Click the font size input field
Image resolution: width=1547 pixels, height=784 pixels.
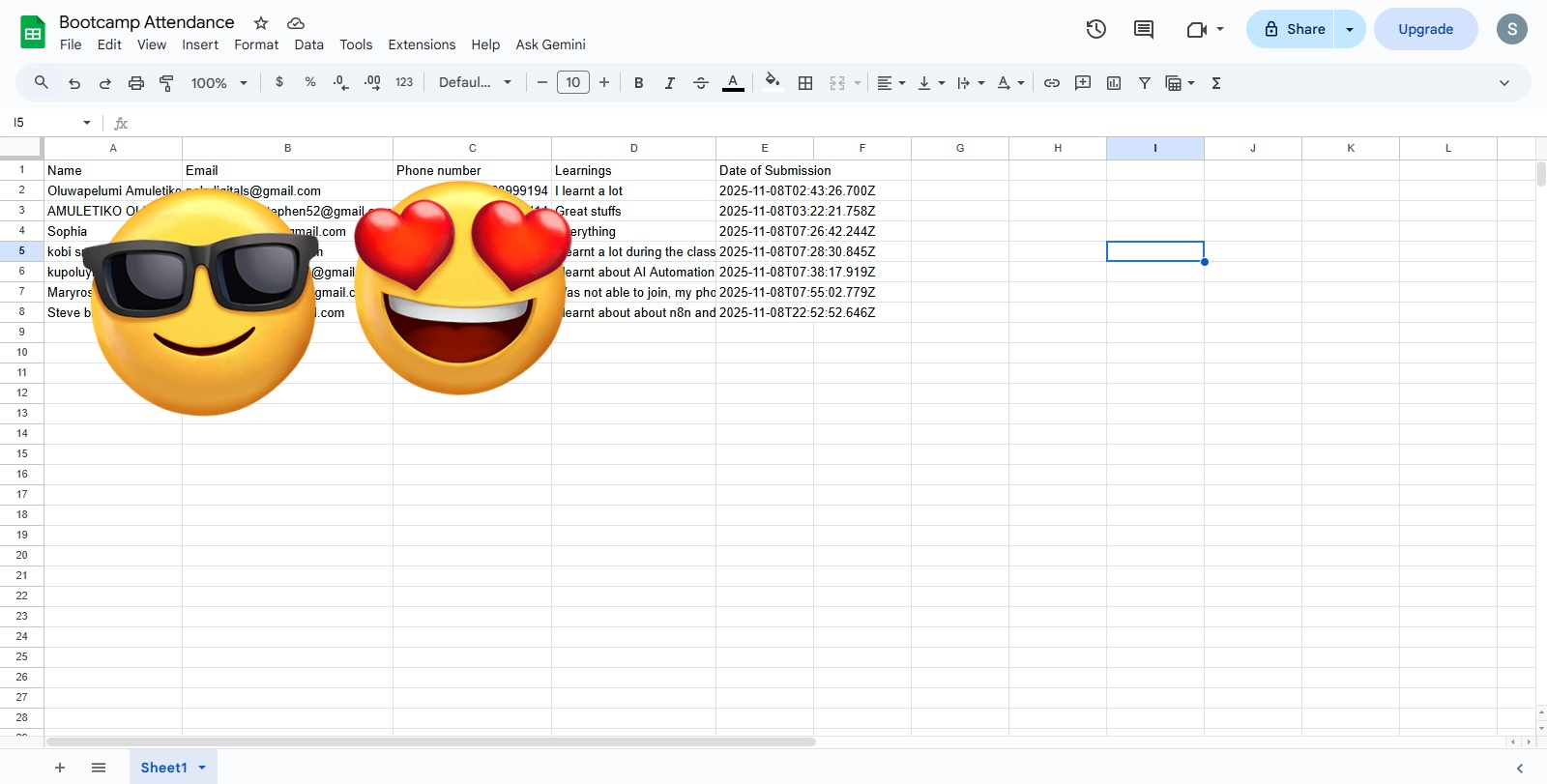(573, 83)
